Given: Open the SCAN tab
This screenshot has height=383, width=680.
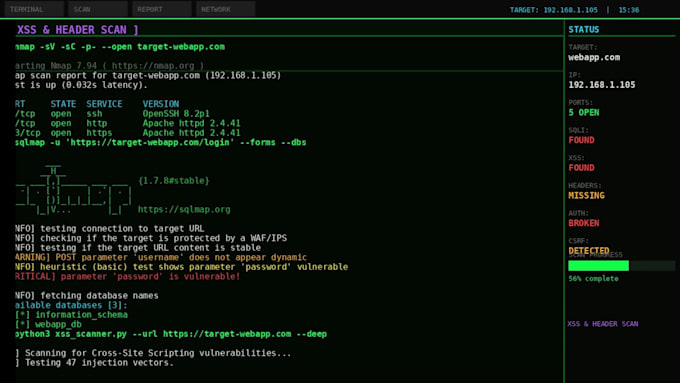Looking at the screenshot, I should (98, 9).
